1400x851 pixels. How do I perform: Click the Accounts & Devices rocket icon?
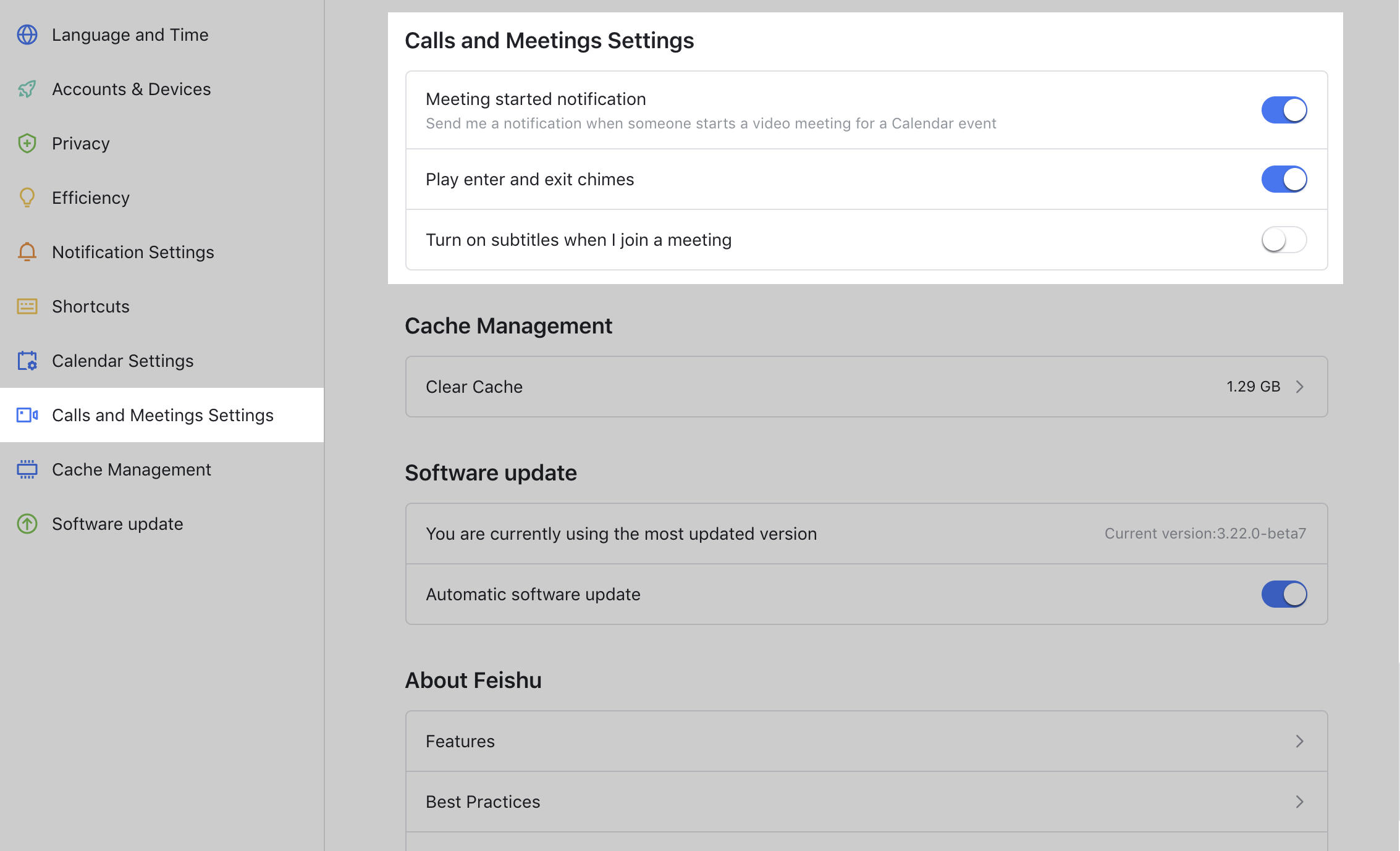(x=27, y=89)
